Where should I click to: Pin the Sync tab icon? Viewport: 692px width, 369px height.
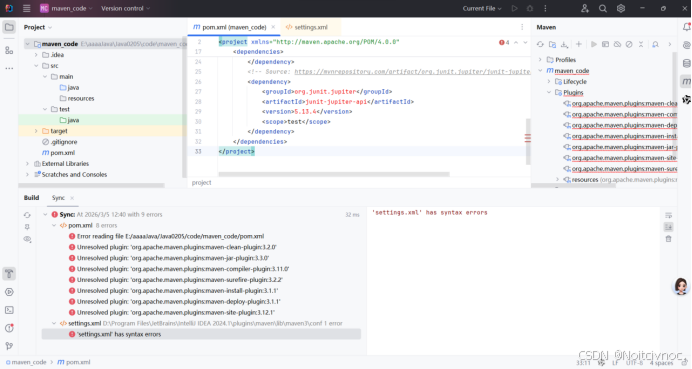27,227
